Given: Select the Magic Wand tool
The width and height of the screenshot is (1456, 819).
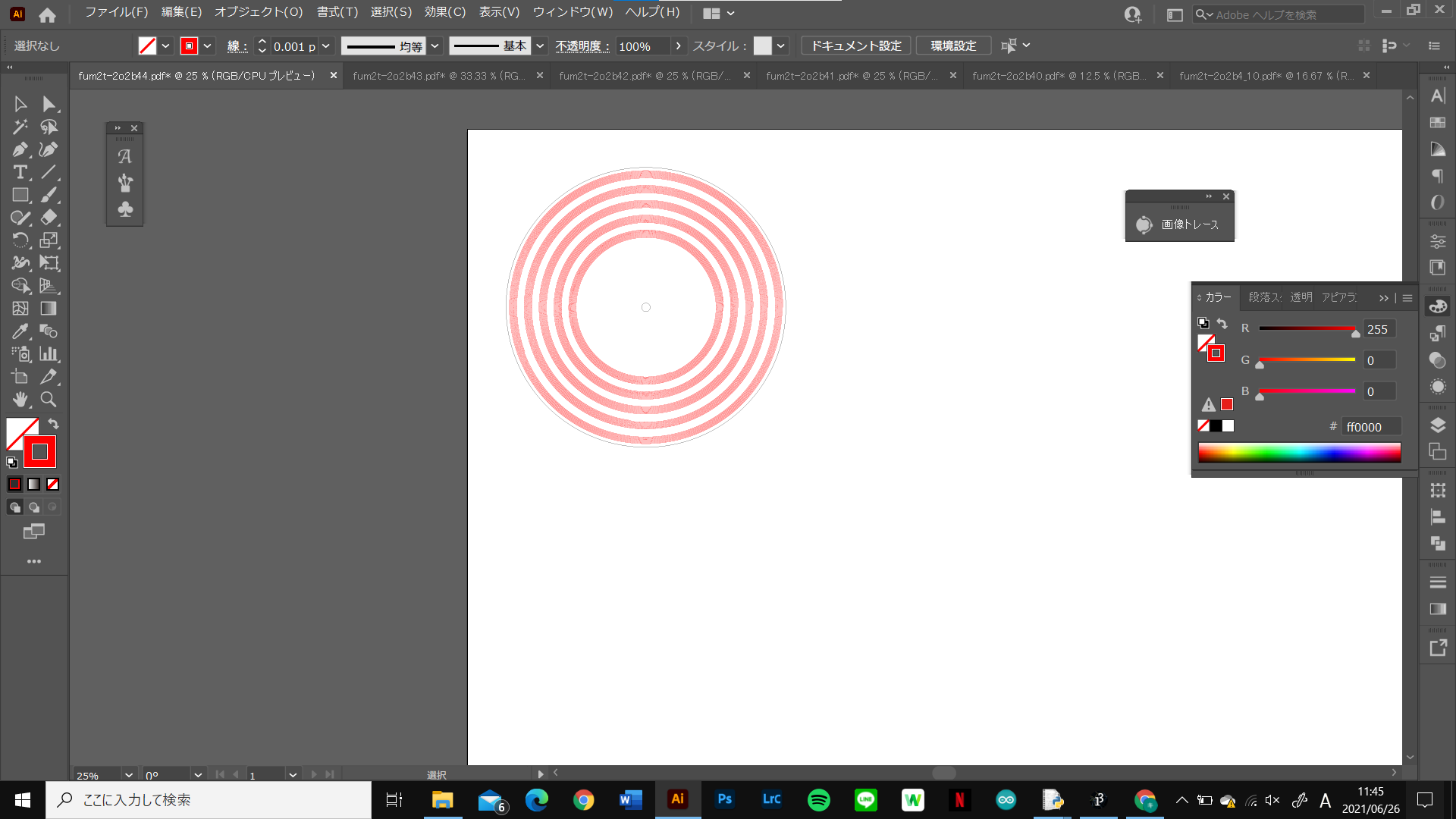Looking at the screenshot, I should point(20,127).
